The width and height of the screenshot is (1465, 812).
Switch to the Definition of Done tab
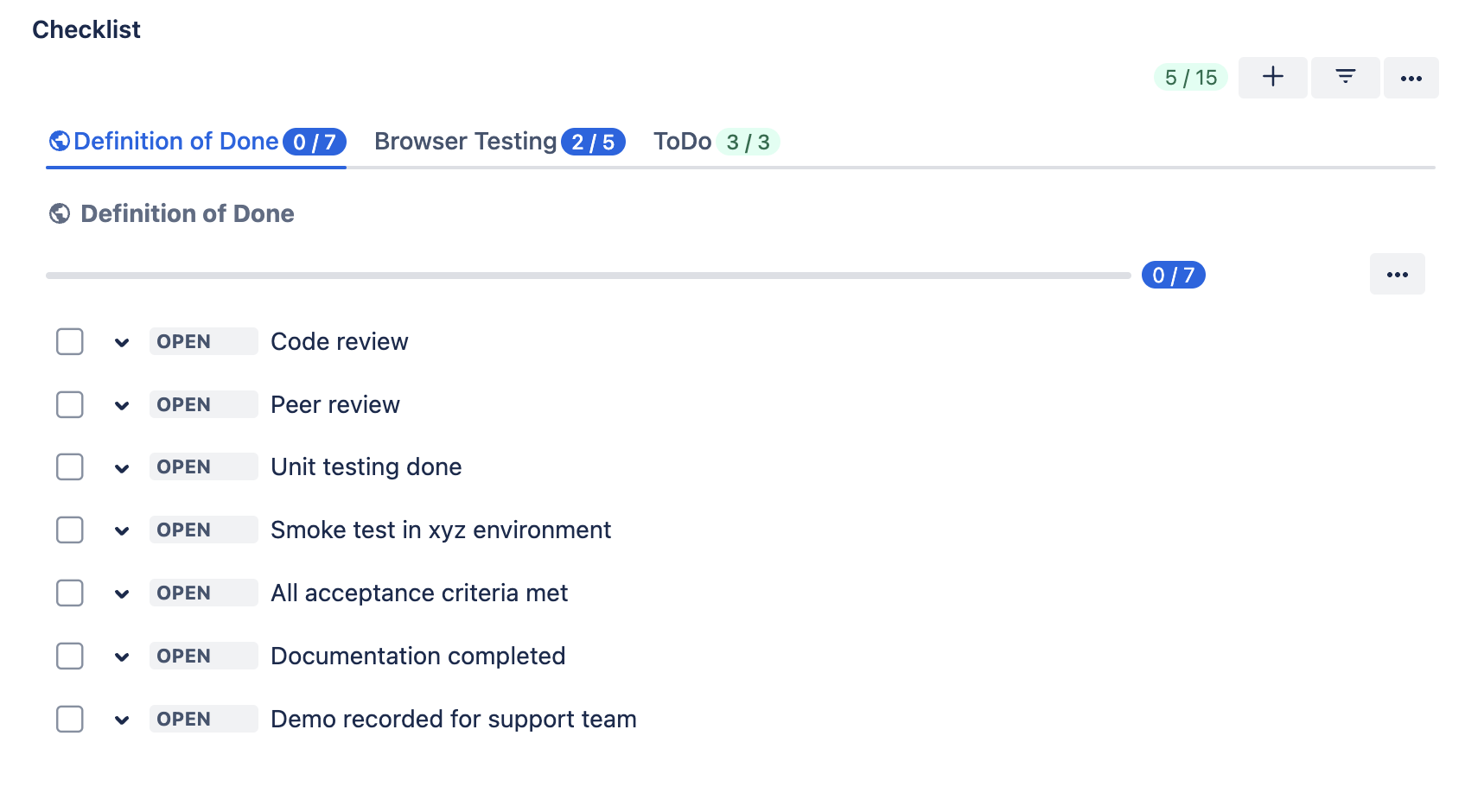(197, 142)
